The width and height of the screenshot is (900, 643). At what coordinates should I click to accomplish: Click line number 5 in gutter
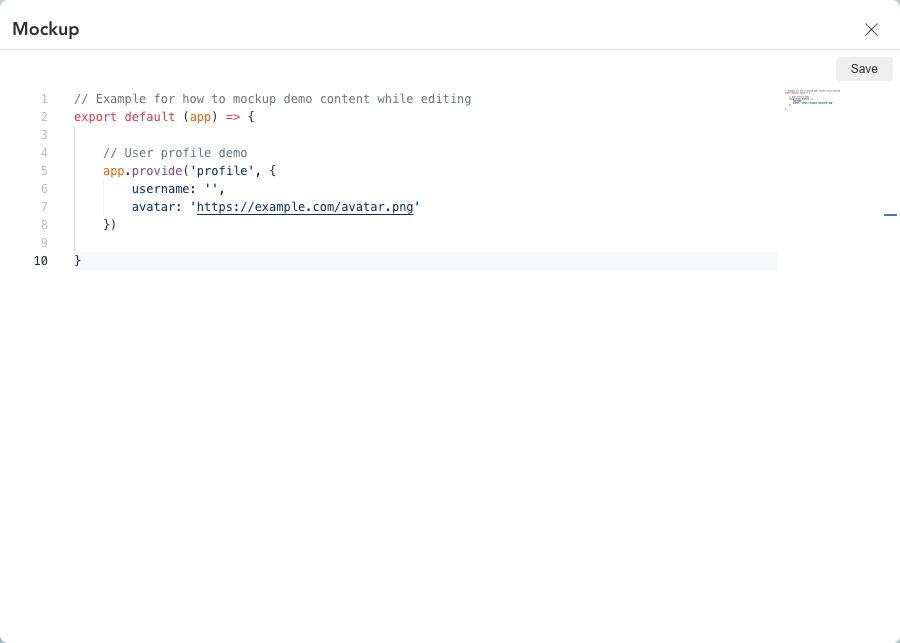pyautogui.click(x=44, y=171)
